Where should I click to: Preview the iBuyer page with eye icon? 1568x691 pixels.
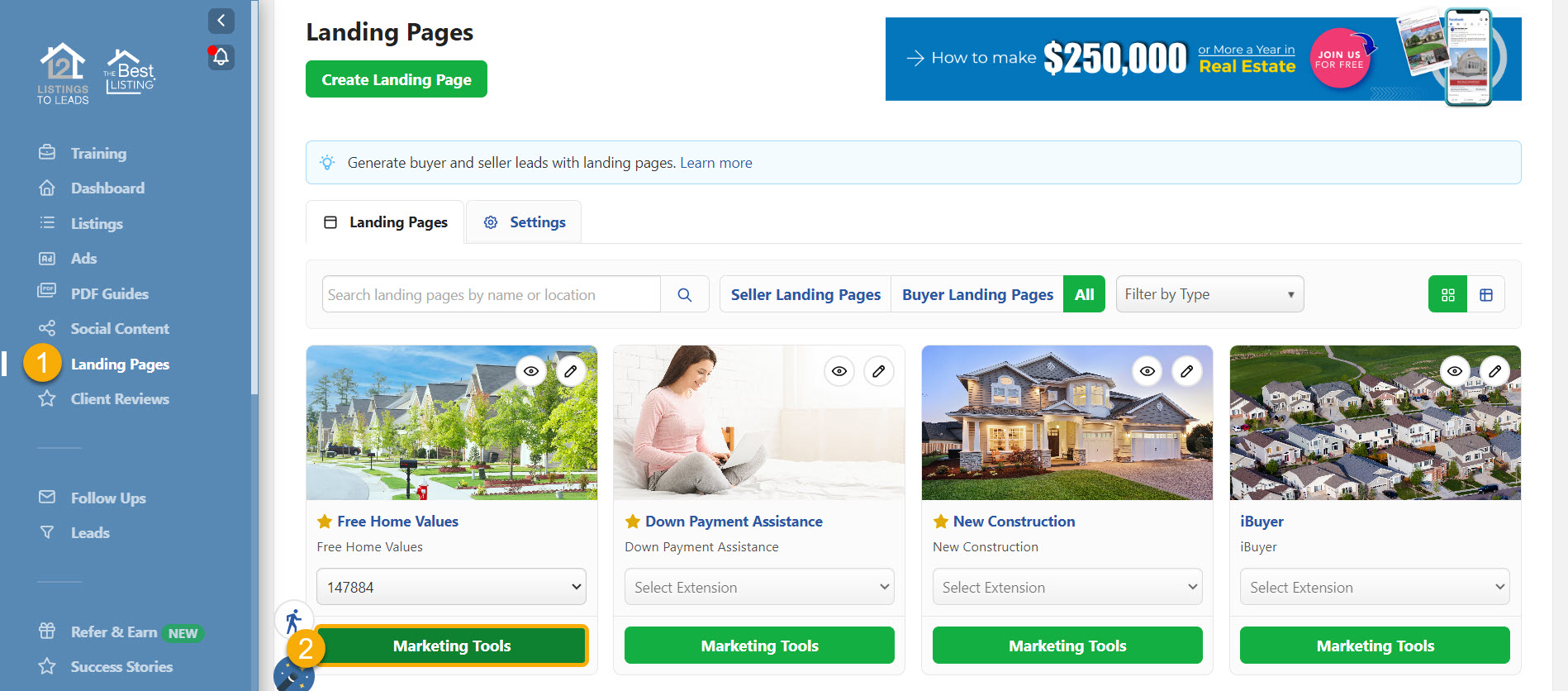tap(1455, 371)
